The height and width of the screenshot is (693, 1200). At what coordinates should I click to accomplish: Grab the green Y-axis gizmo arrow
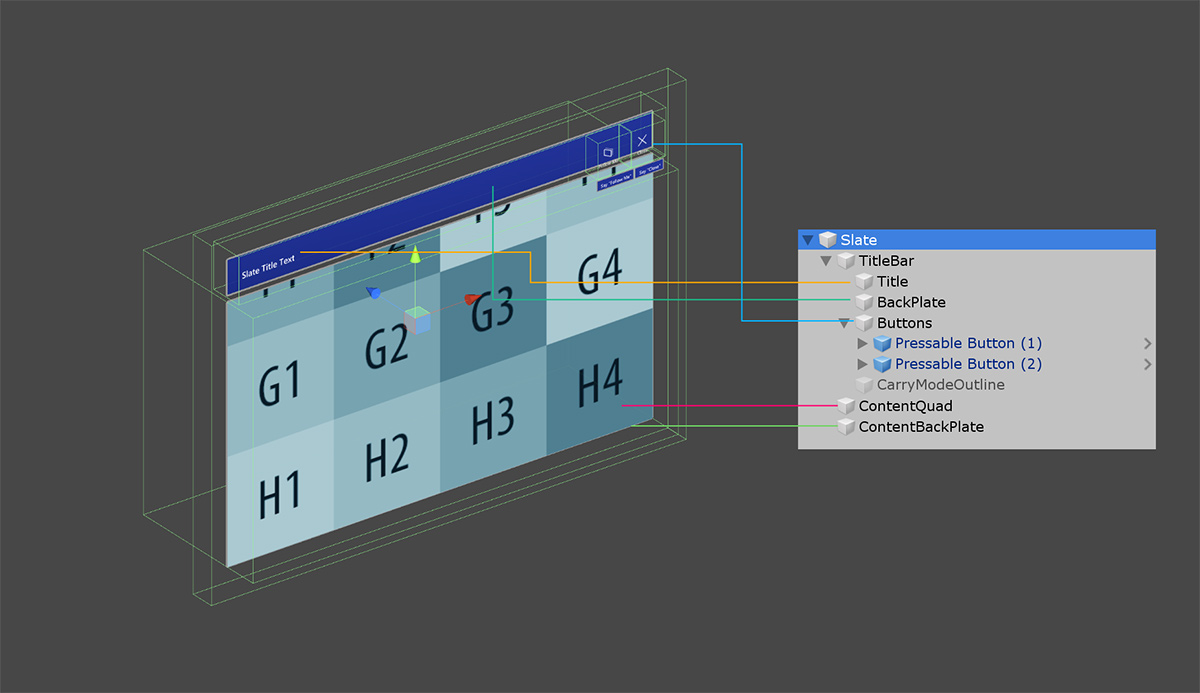point(415,256)
